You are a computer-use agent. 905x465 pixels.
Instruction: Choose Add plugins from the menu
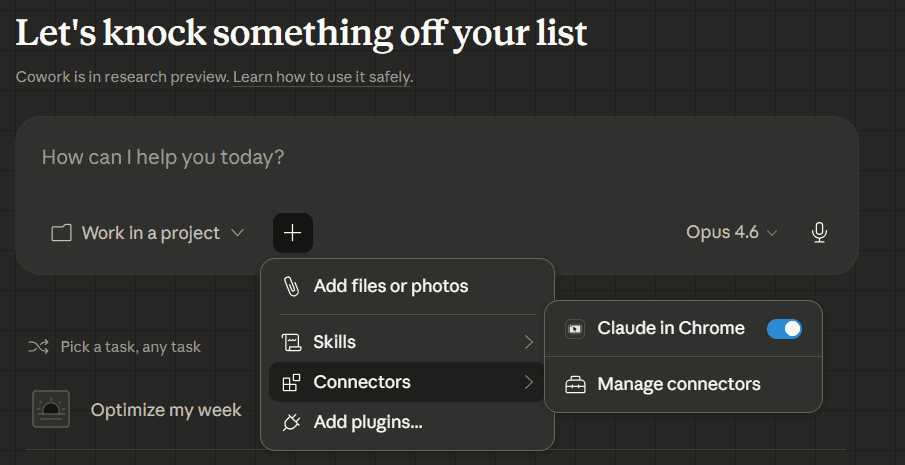point(368,422)
